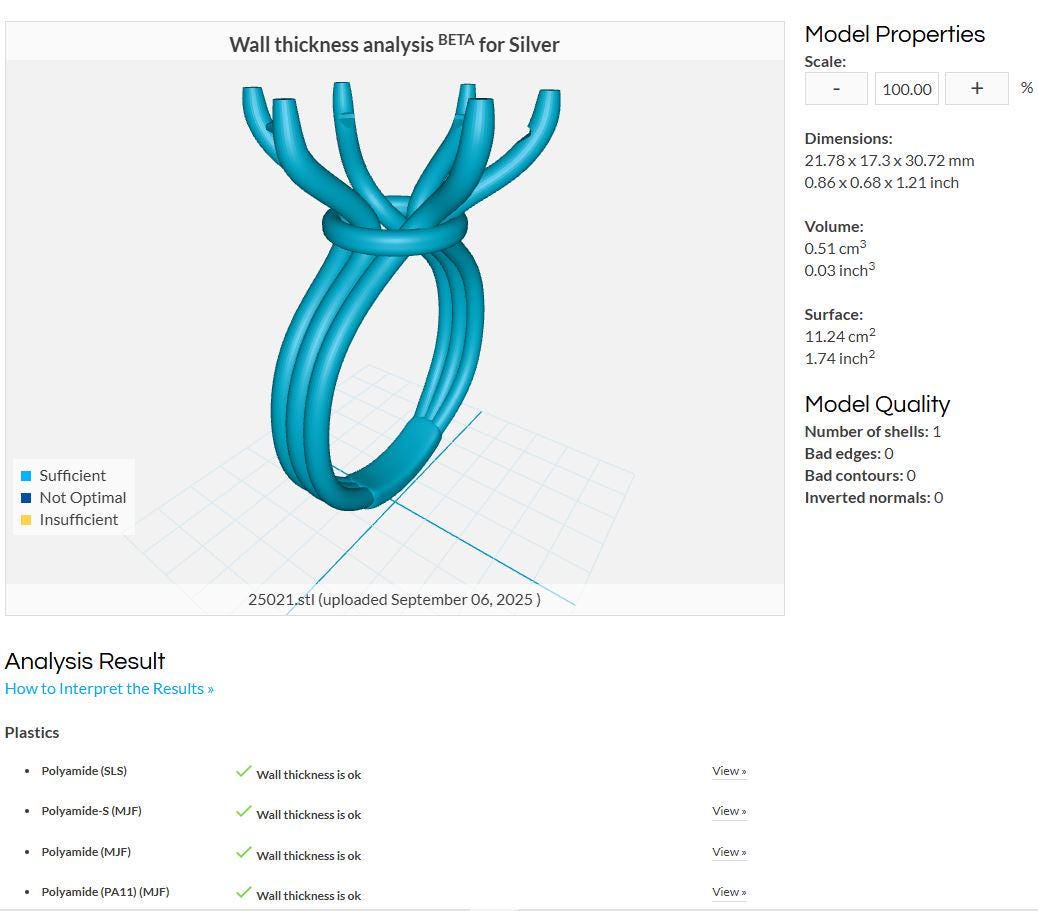
Task: Click the Not Optimal dark blue swatch
Action: tap(26, 498)
